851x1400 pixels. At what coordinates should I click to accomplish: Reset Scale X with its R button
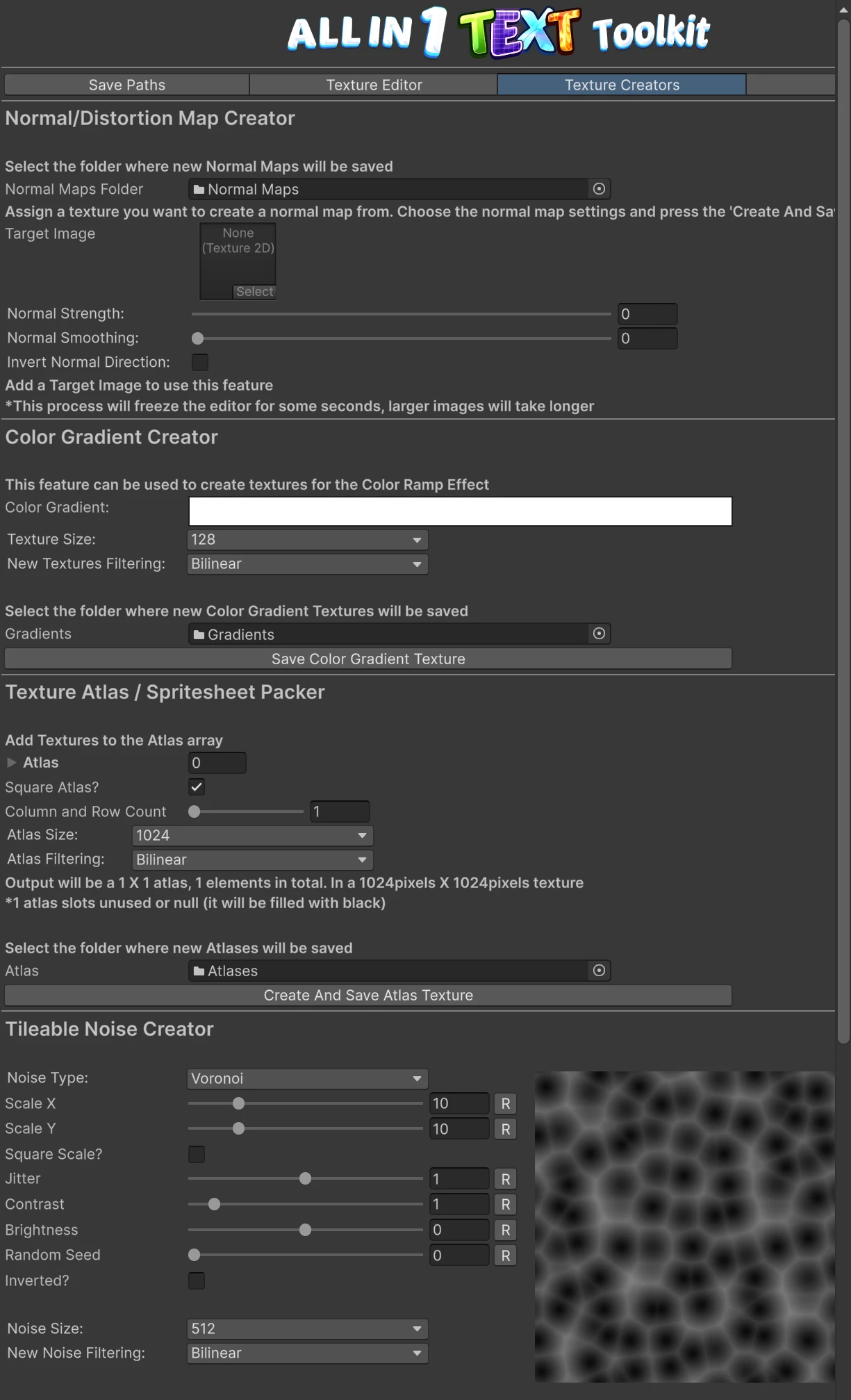[505, 1103]
